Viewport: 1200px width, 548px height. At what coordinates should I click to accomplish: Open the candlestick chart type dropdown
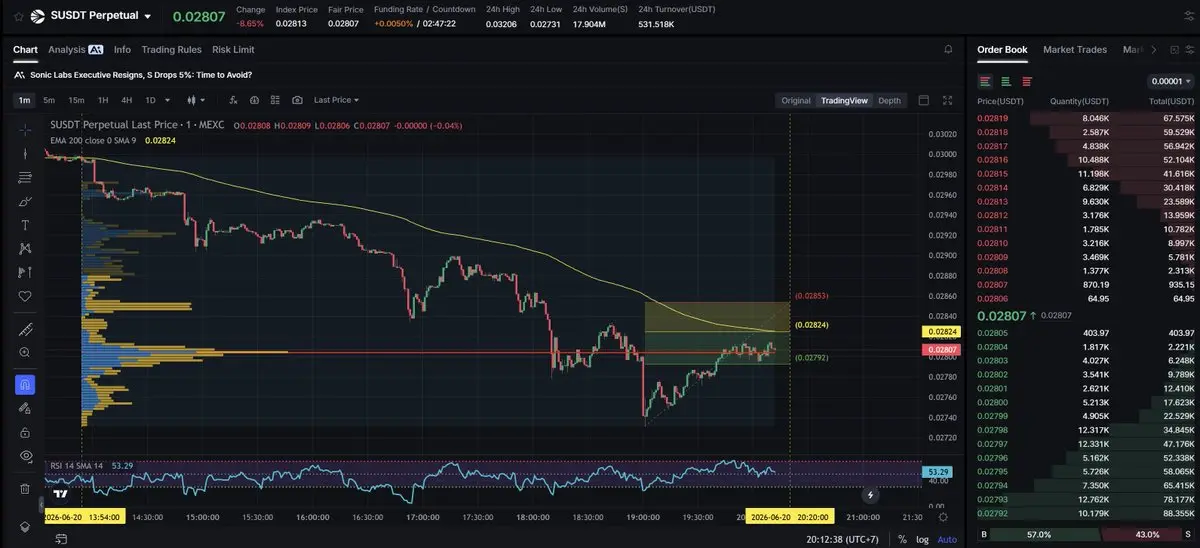[x=197, y=100]
